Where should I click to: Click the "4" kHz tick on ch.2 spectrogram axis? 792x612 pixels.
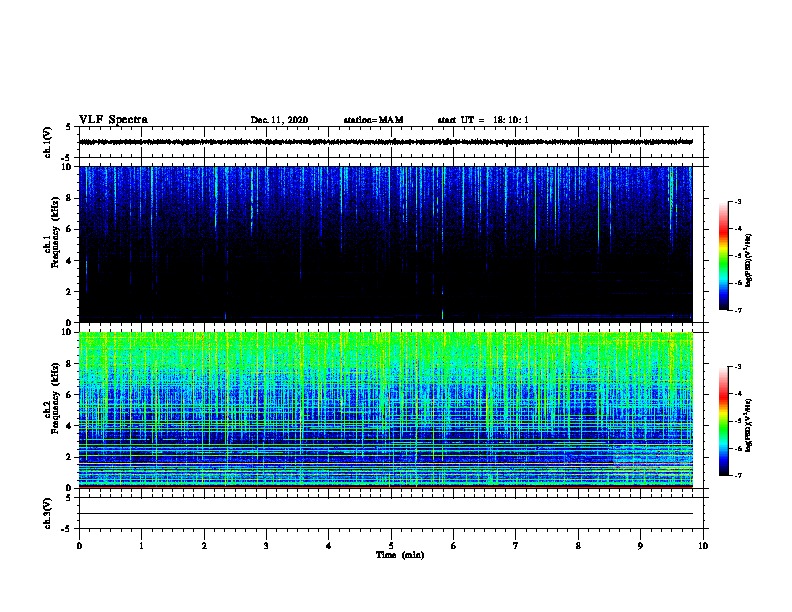(70, 426)
